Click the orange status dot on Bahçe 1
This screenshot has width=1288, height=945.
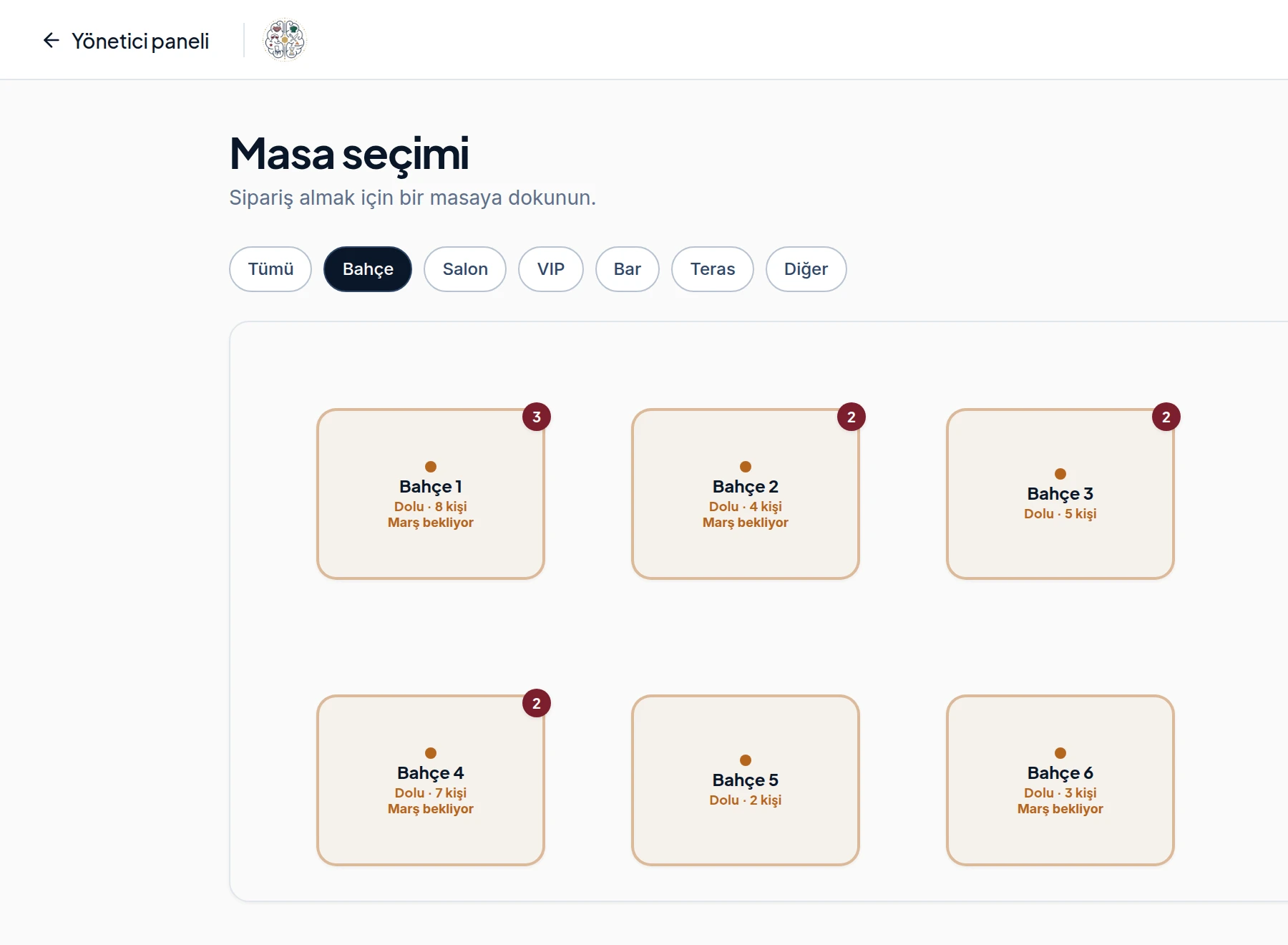point(431,467)
